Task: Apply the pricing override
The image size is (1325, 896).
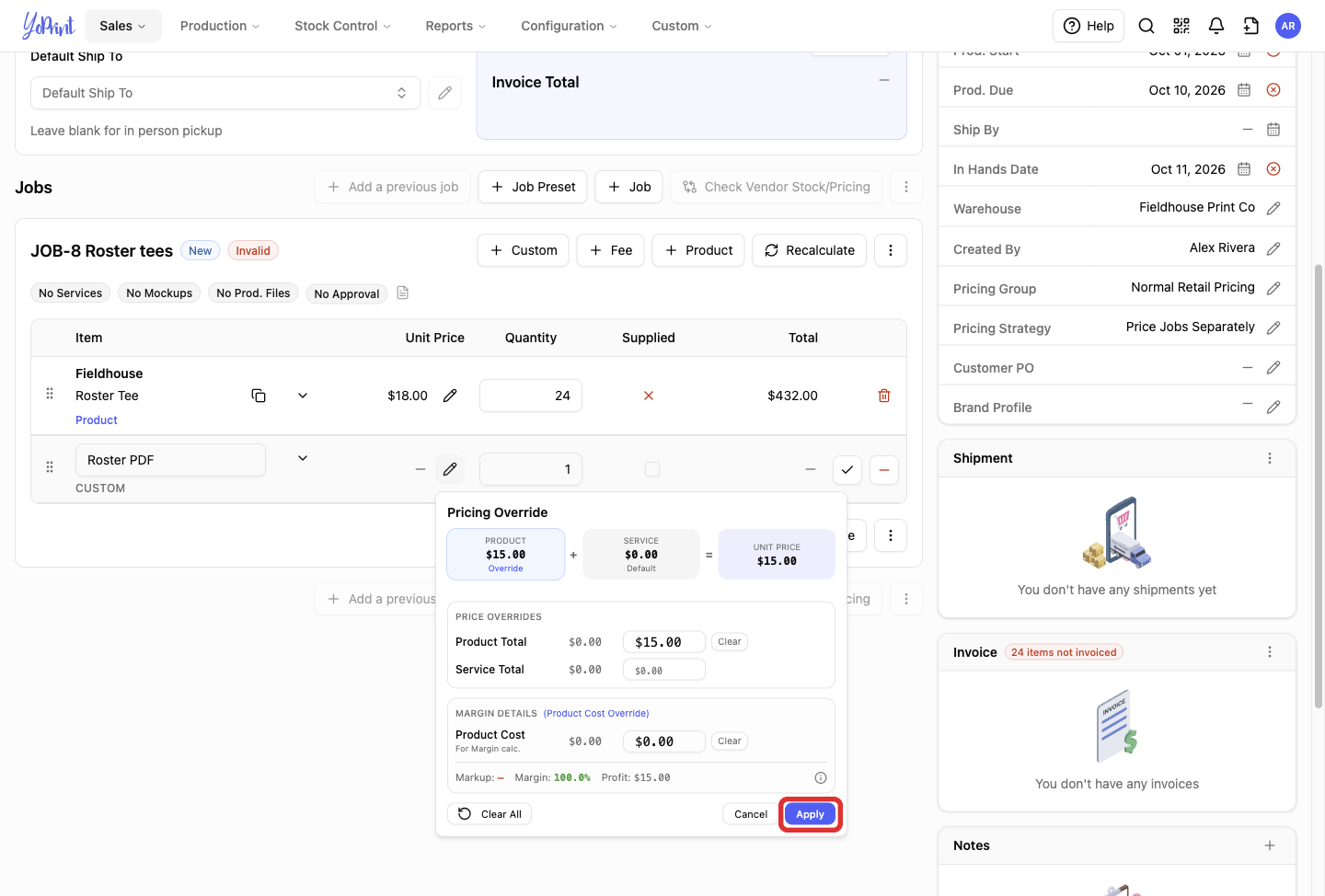Action: [810, 814]
